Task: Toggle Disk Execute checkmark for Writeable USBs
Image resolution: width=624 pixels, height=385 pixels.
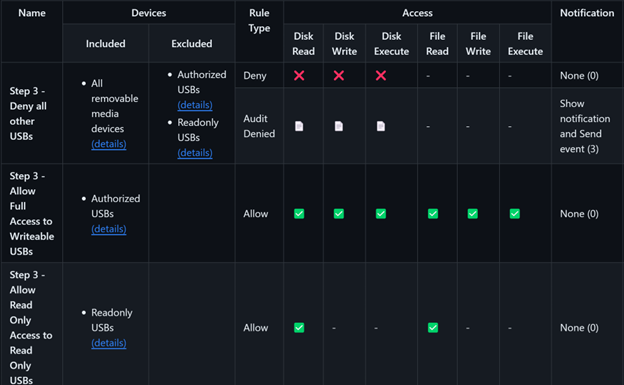Action: pyautogui.click(x=380, y=214)
